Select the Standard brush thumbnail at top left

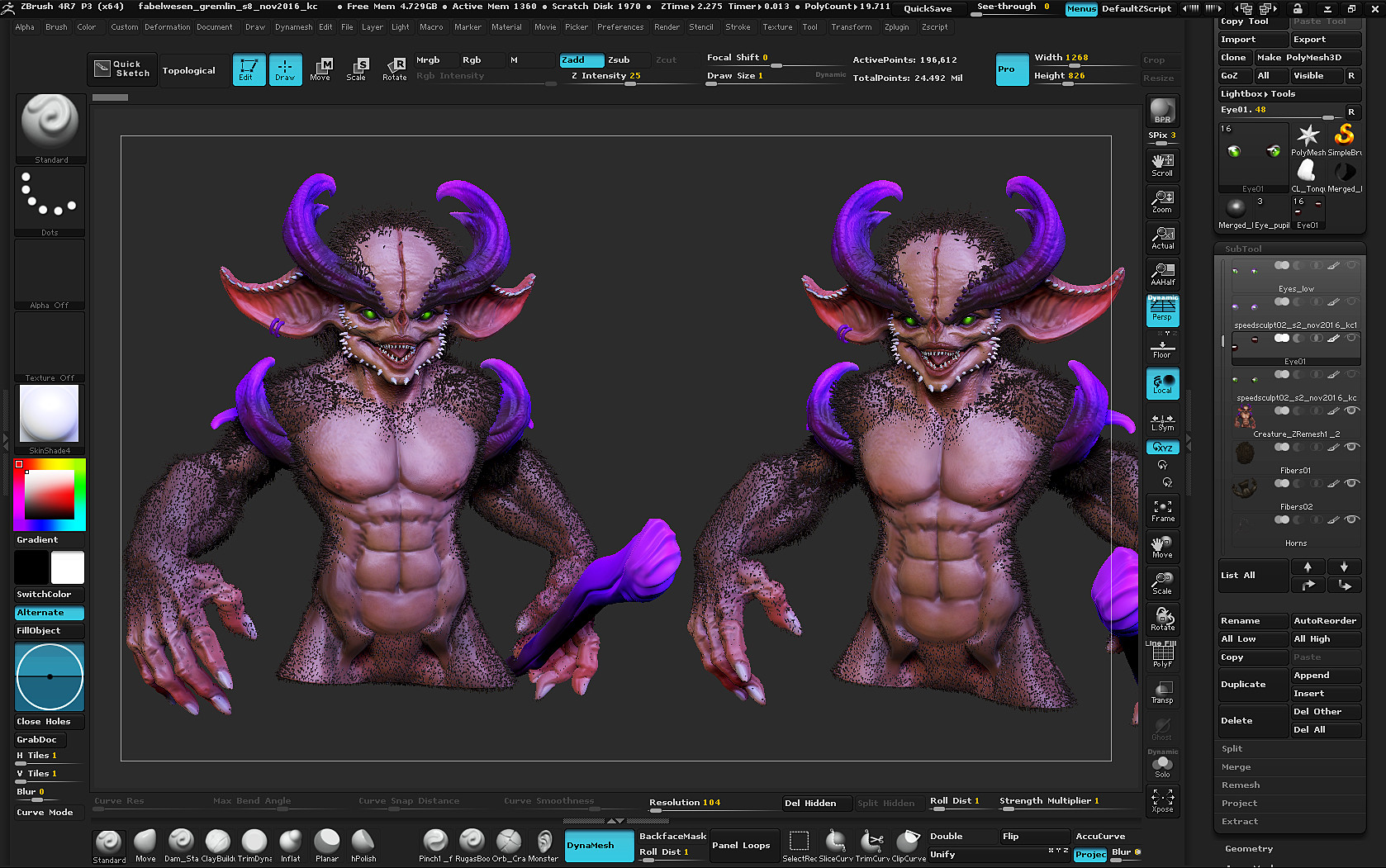50,128
